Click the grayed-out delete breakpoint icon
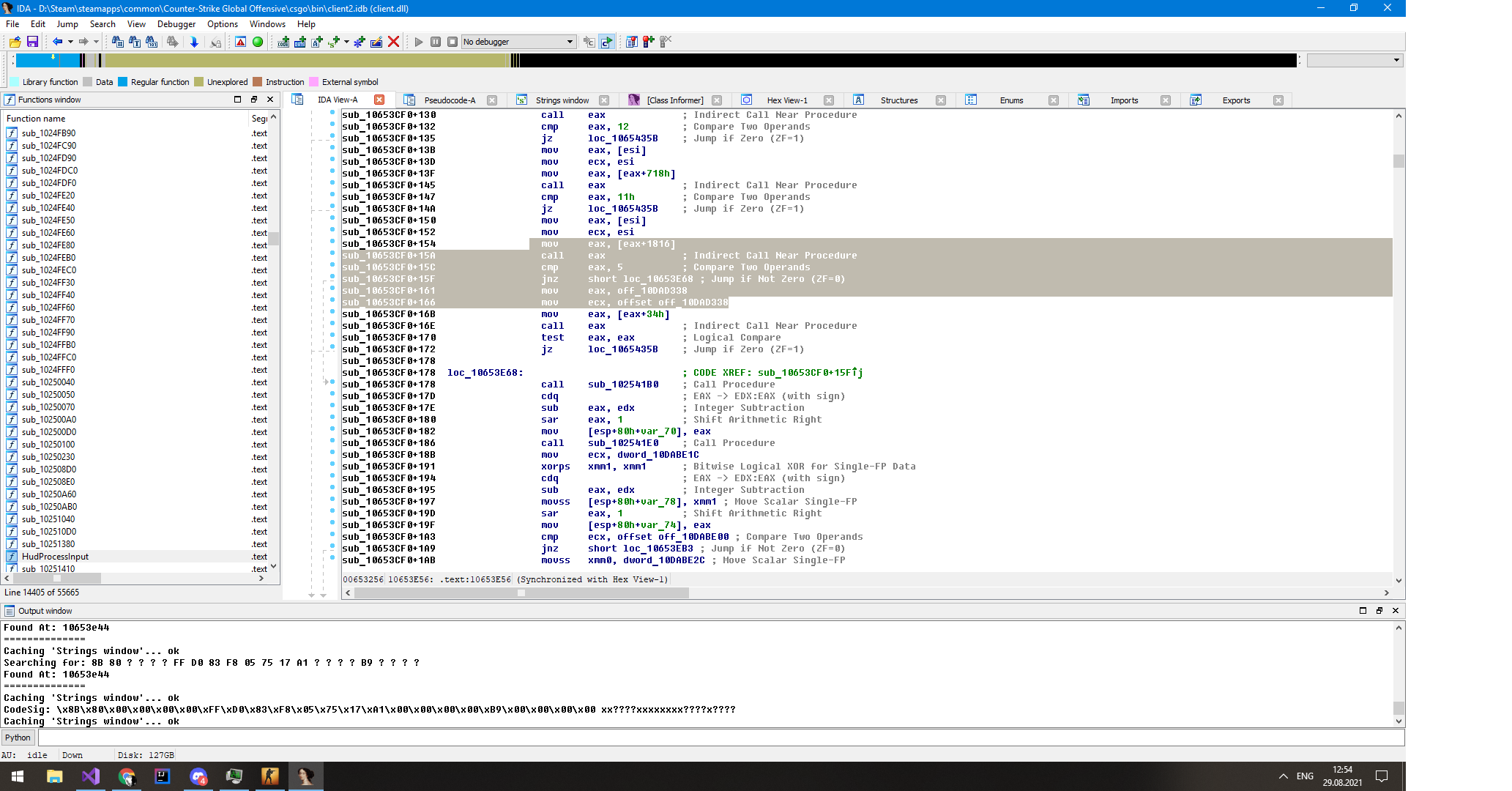Image resolution: width=1512 pixels, height=791 pixels. click(x=665, y=42)
